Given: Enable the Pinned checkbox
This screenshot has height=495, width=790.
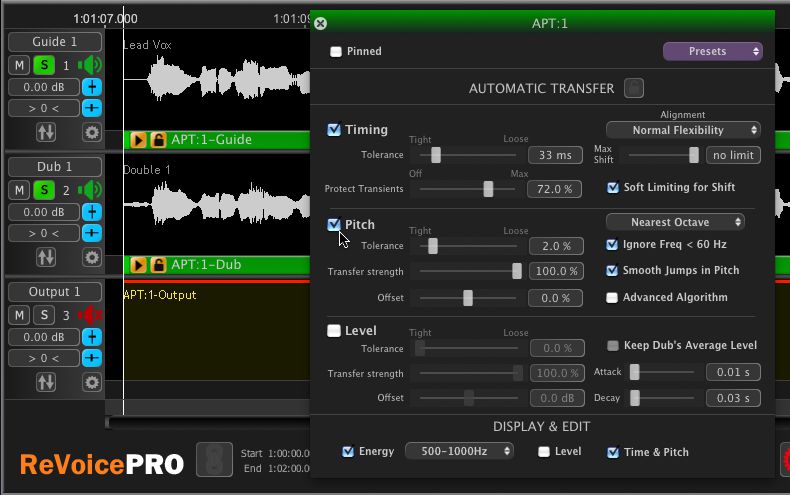Looking at the screenshot, I should coord(336,51).
